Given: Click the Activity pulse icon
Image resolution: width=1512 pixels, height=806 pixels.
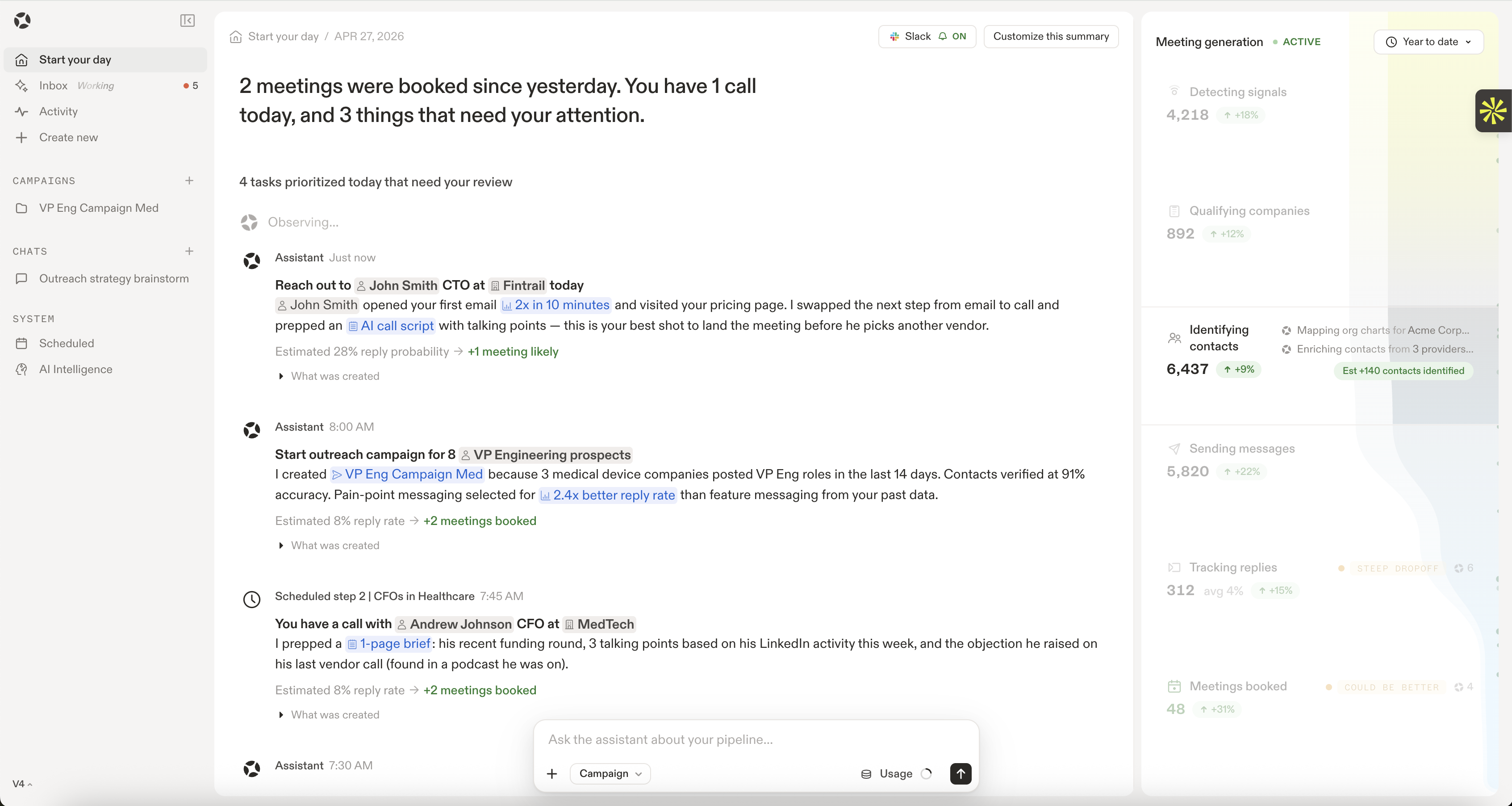Looking at the screenshot, I should pos(22,112).
